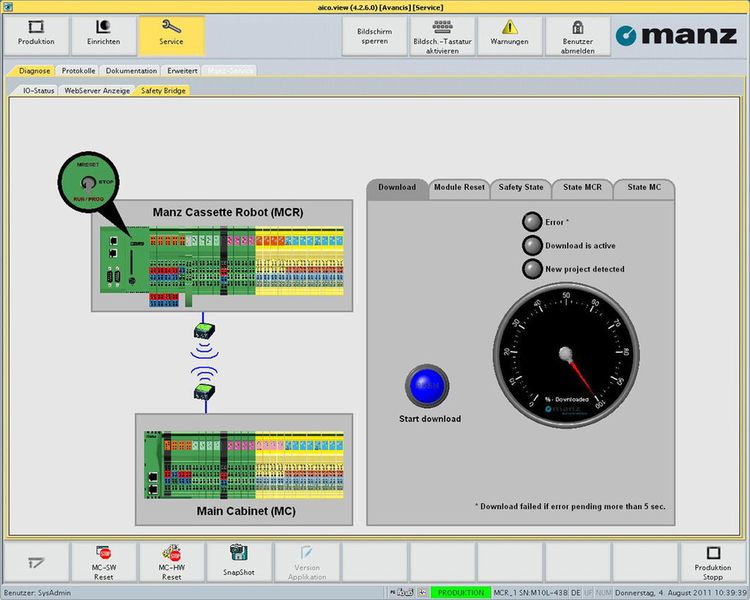This screenshot has width=750, height=600.
Task: Open the Erweitert tab
Action: (182, 71)
